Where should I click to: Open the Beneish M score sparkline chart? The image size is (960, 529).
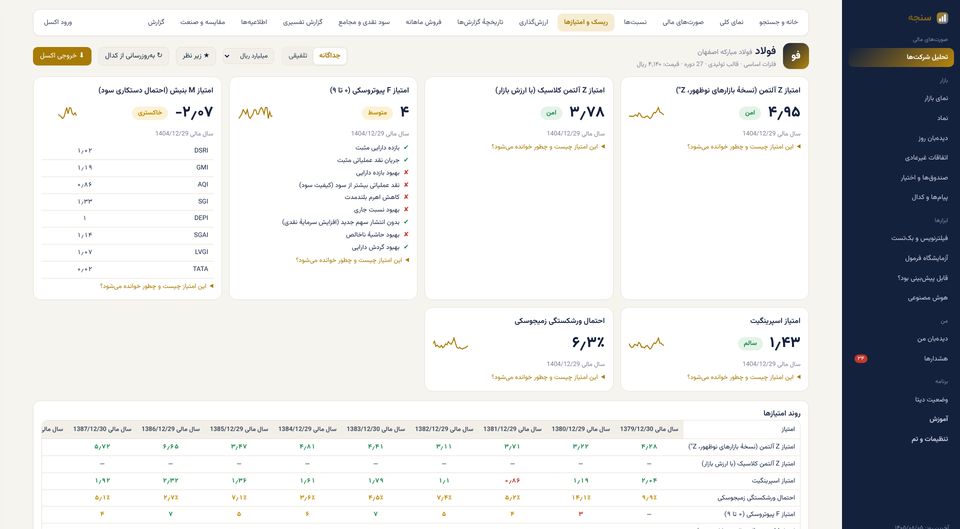click(67, 113)
